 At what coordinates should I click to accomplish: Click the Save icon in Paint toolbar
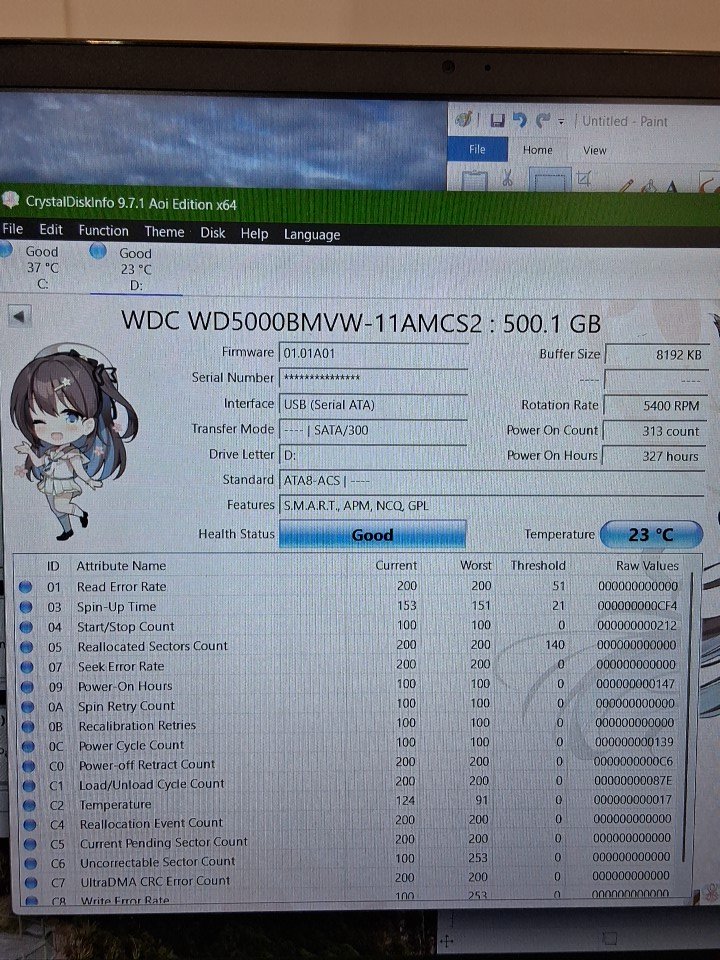497,121
